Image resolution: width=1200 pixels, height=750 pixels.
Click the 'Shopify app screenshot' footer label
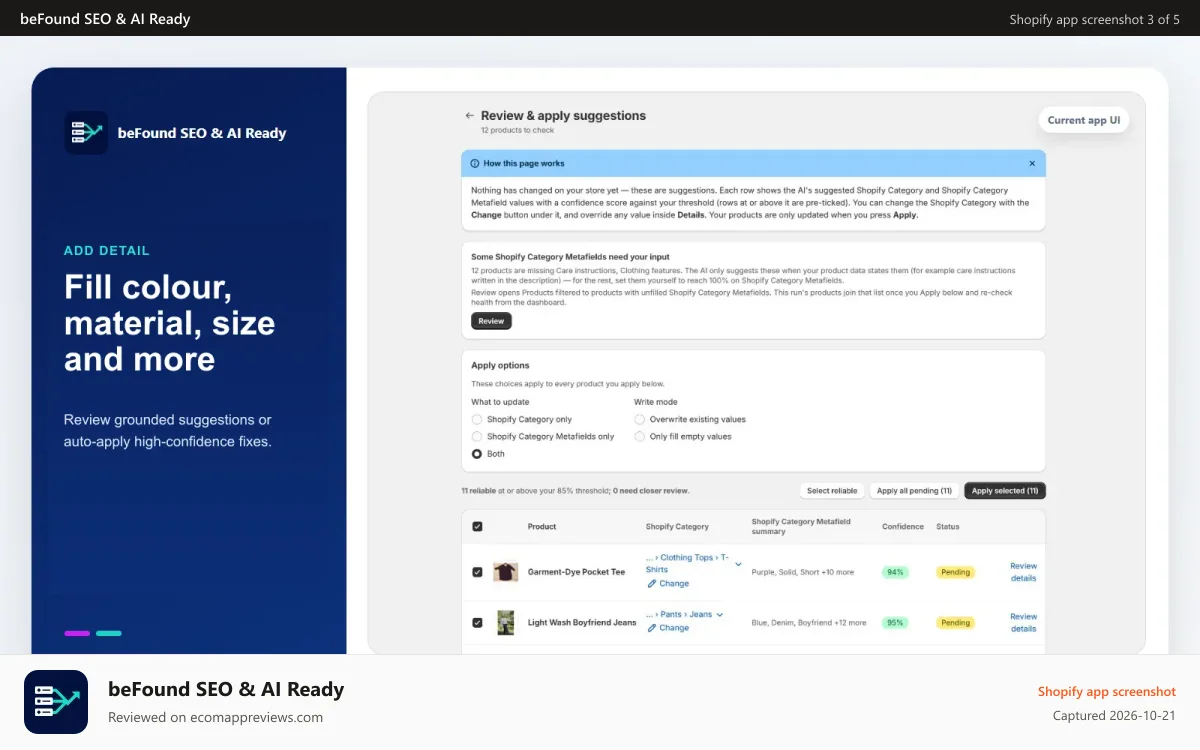pos(1107,692)
